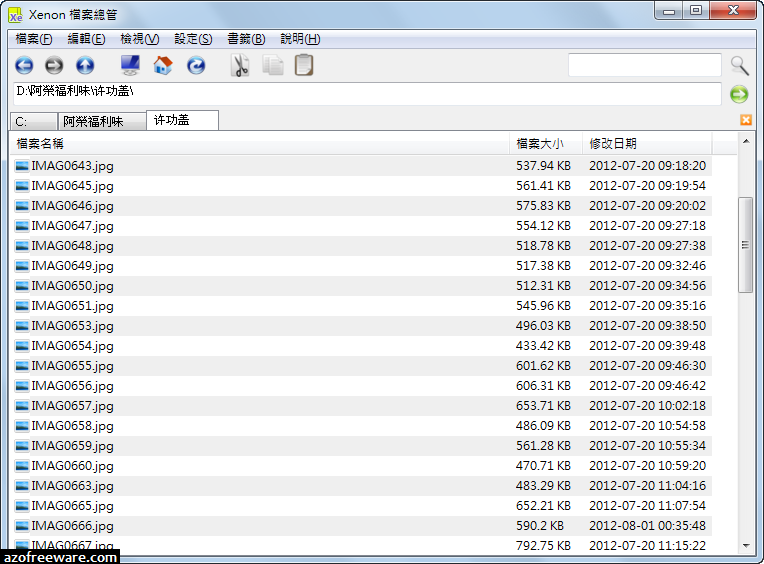Open My Computer via monitor icon
764x564 pixels.
click(x=131, y=65)
